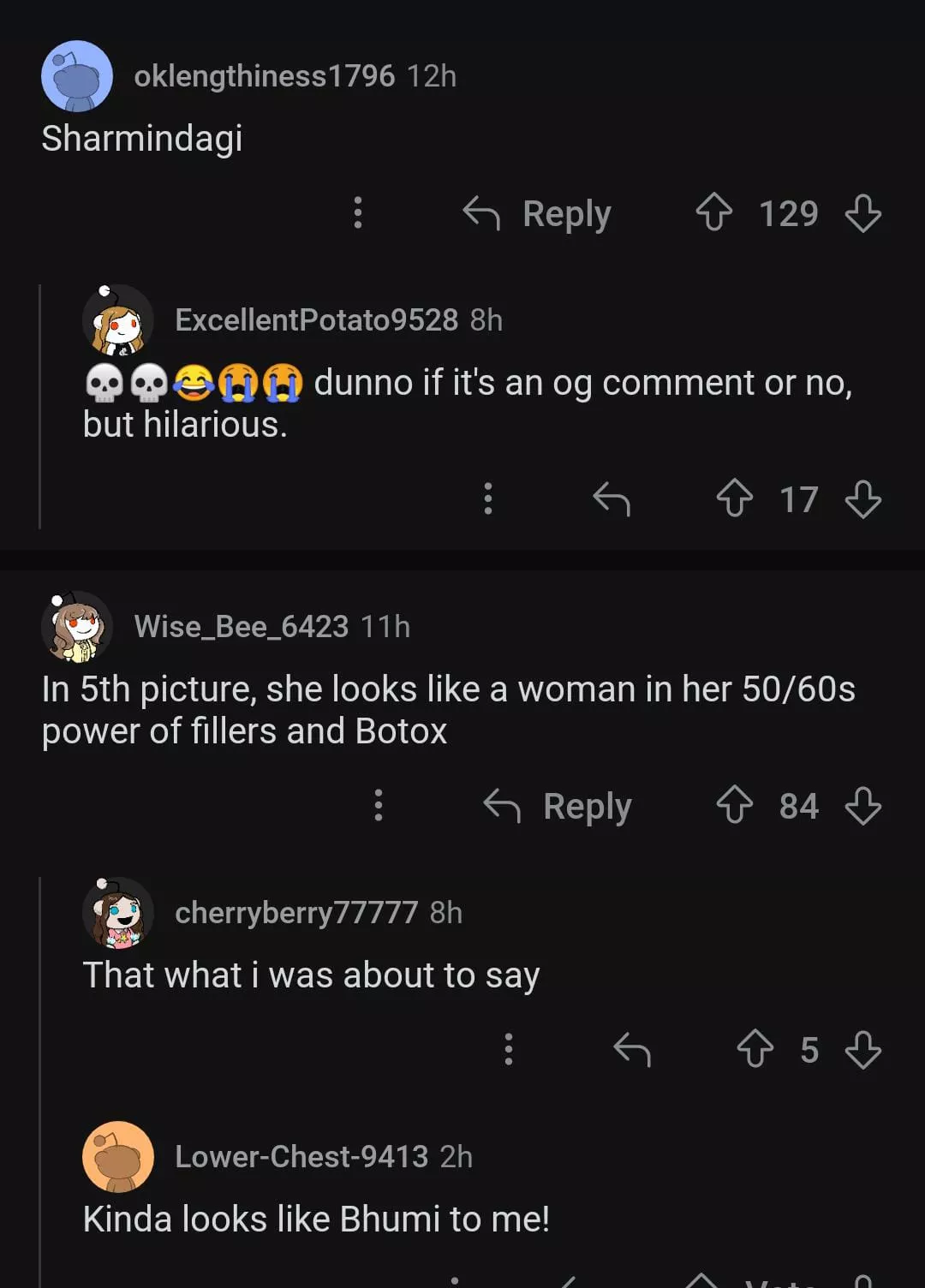Upvote cherryberry77777's comment
This screenshot has width=925, height=1288.
755,1049
